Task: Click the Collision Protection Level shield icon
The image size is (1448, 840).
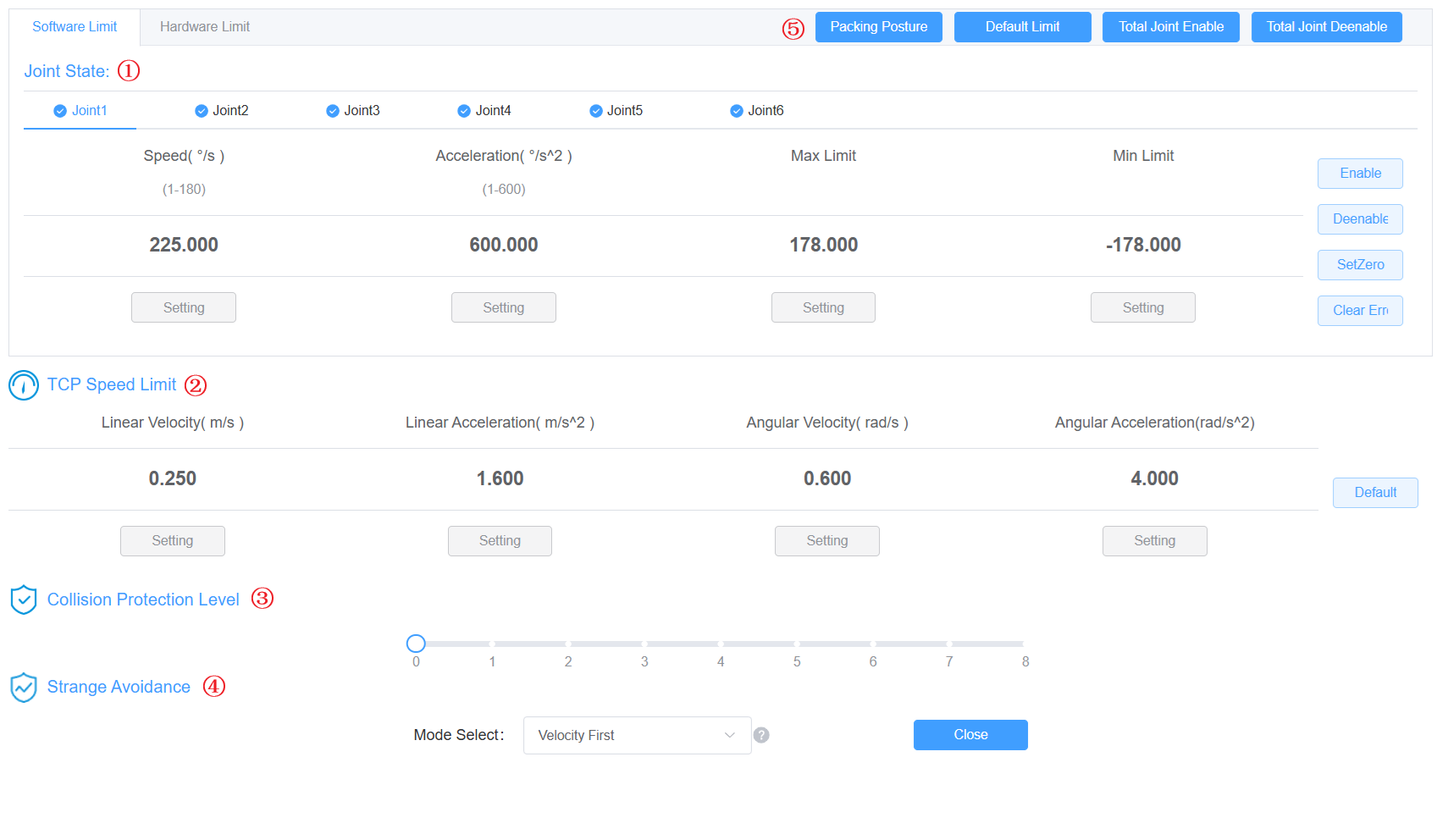Action: 23,599
